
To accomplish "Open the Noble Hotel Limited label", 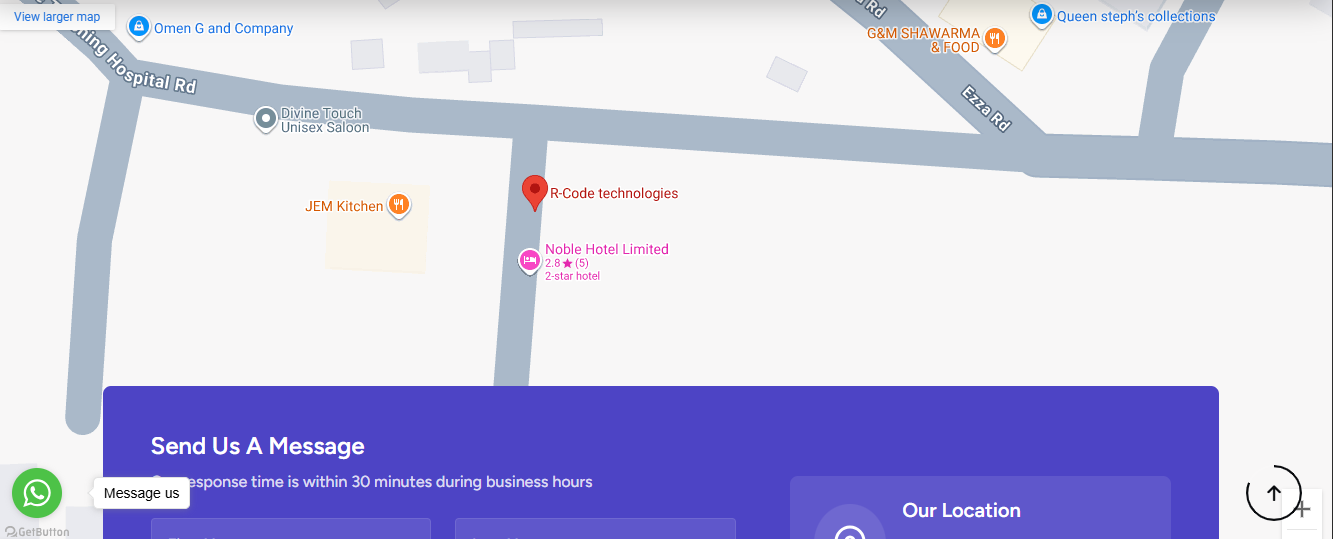I will (x=606, y=249).
